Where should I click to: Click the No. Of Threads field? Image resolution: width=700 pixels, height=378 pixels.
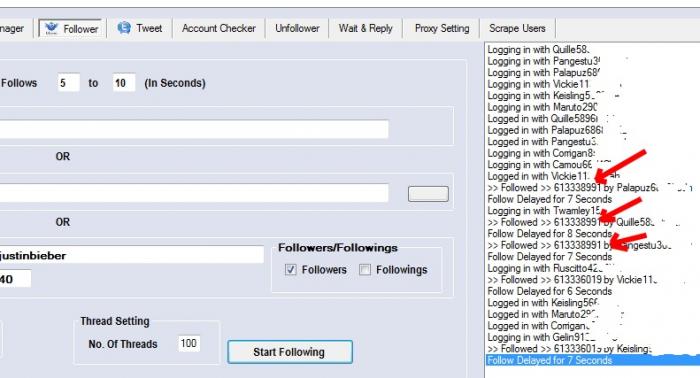pos(188,343)
